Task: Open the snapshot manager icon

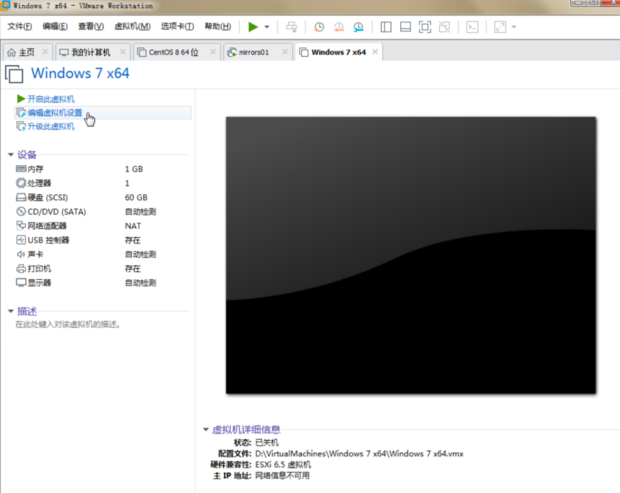Action: click(358, 27)
